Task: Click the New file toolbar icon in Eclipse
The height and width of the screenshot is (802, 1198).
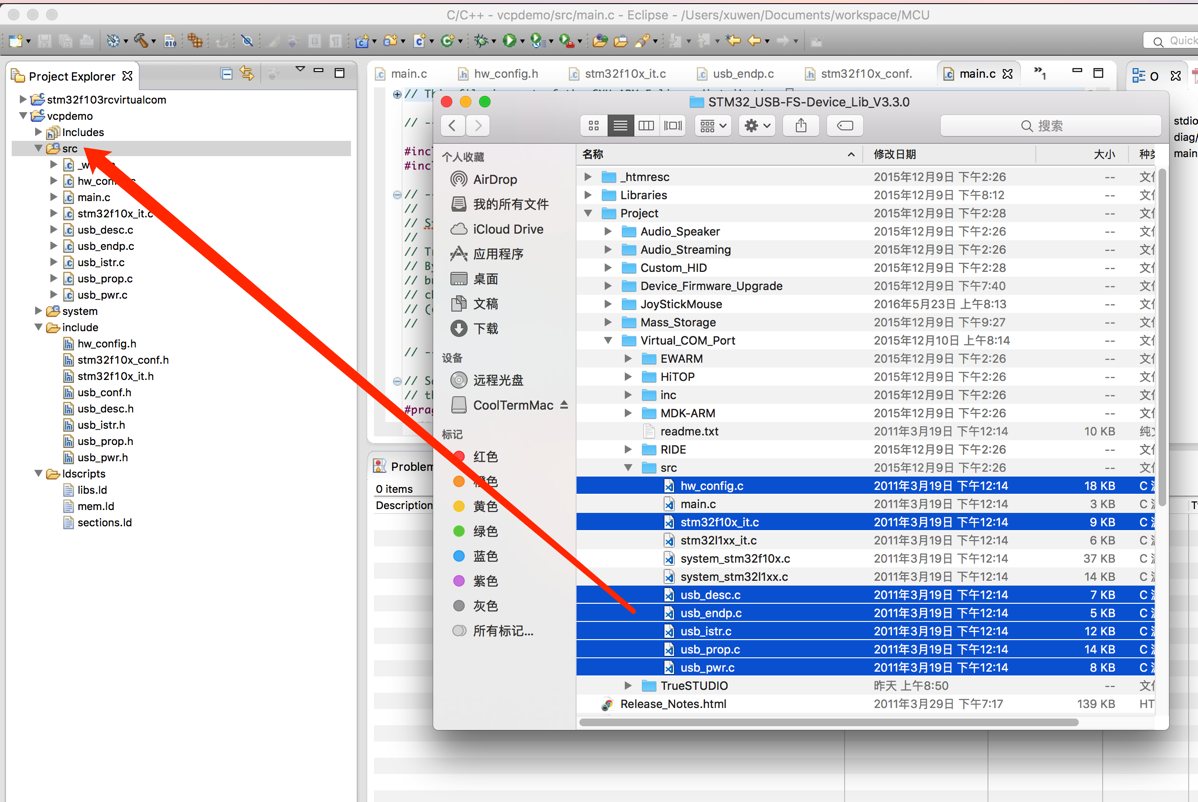Action: pyautogui.click(x=15, y=40)
